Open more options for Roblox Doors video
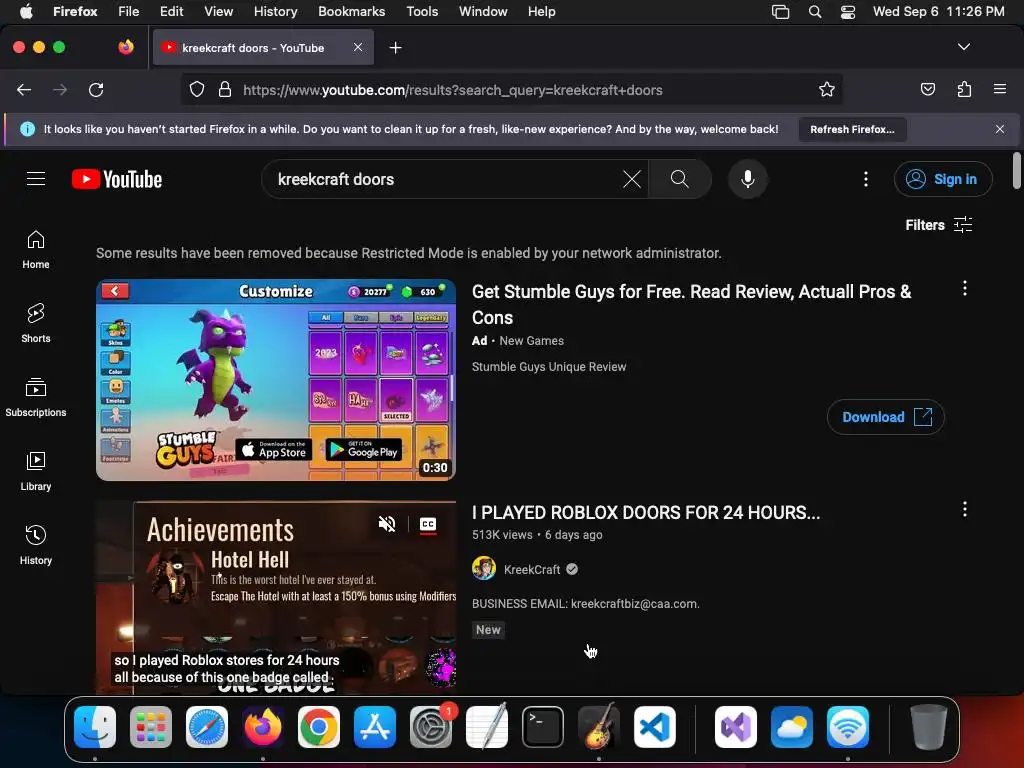This screenshot has height=768, width=1024. [x=965, y=509]
